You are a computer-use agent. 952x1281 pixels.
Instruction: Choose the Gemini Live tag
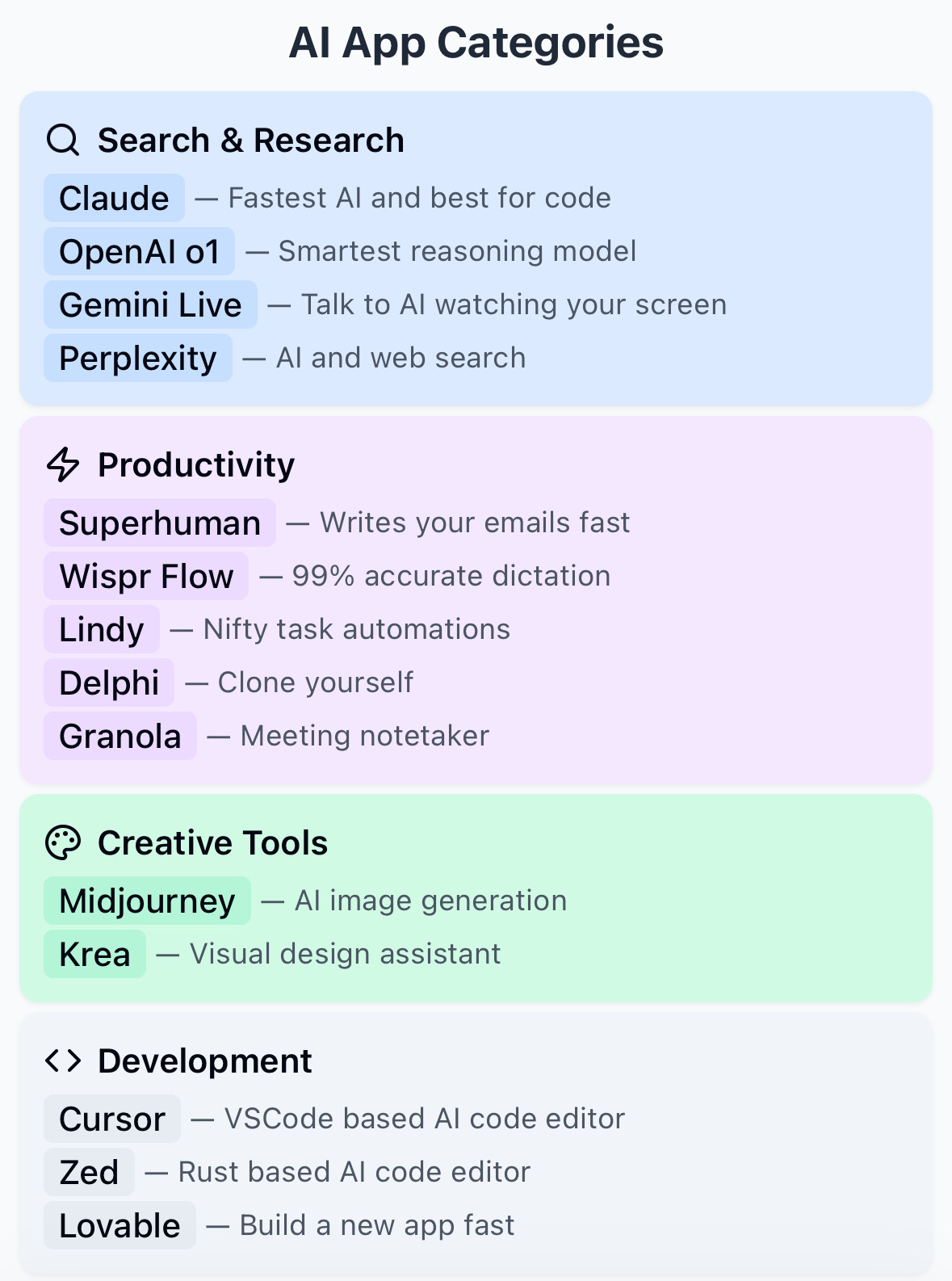point(150,304)
